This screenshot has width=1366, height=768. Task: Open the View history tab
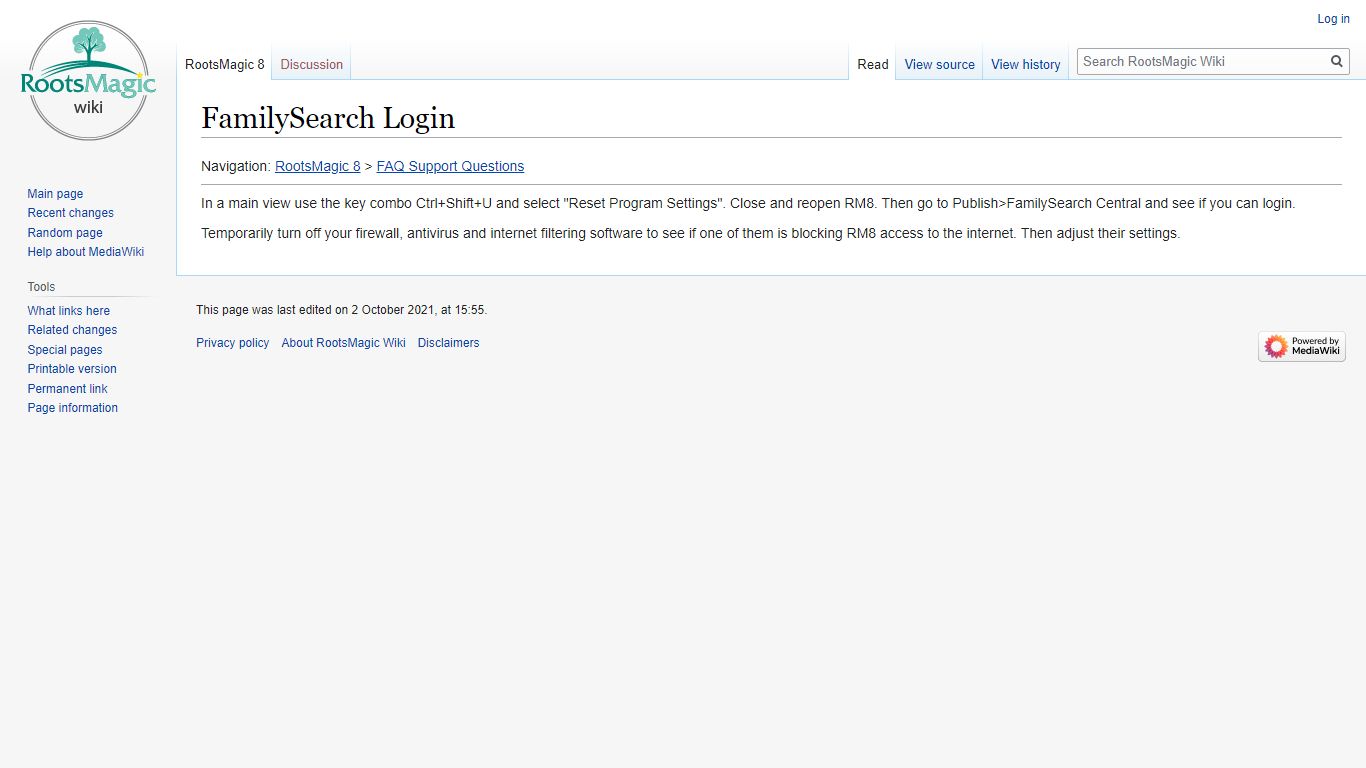pyautogui.click(x=1026, y=64)
